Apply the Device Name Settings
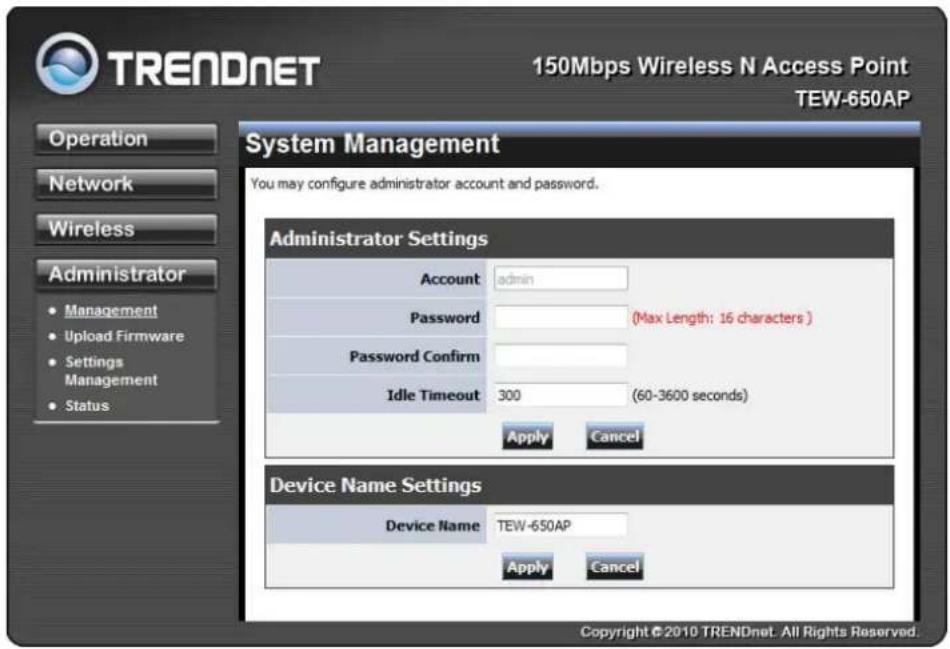This screenshot has height=649, width=950. tap(527, 567)
